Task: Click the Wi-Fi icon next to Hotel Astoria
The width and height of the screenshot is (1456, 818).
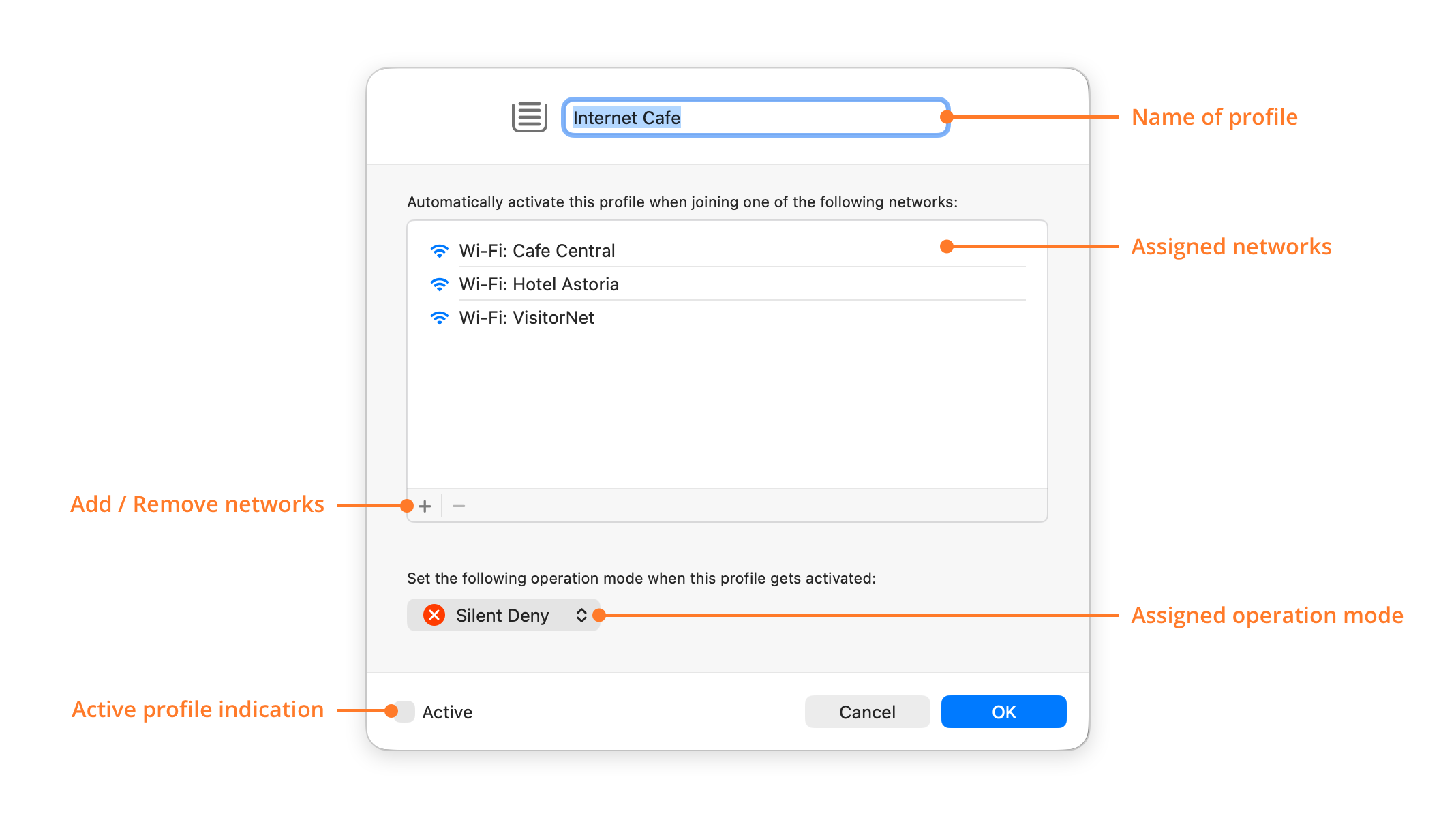Action: coord(440,284)
